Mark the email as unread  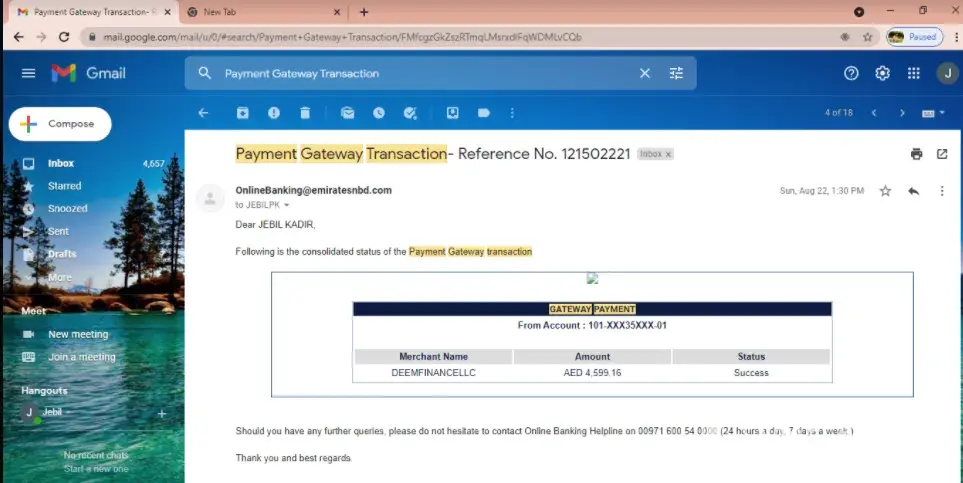[x=348, y=113]
